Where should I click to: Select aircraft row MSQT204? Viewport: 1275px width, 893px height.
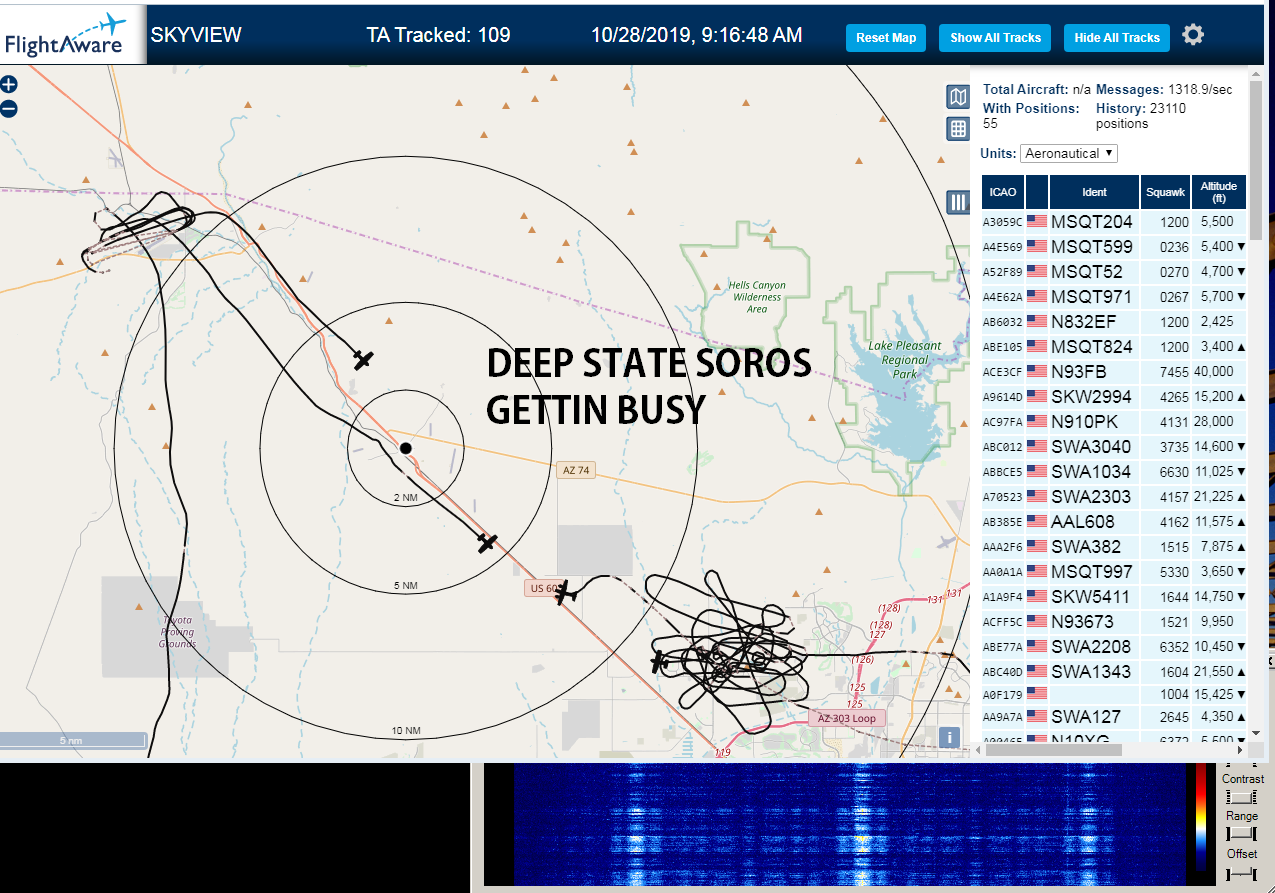pyautogui.click(x=1114, y=222)
